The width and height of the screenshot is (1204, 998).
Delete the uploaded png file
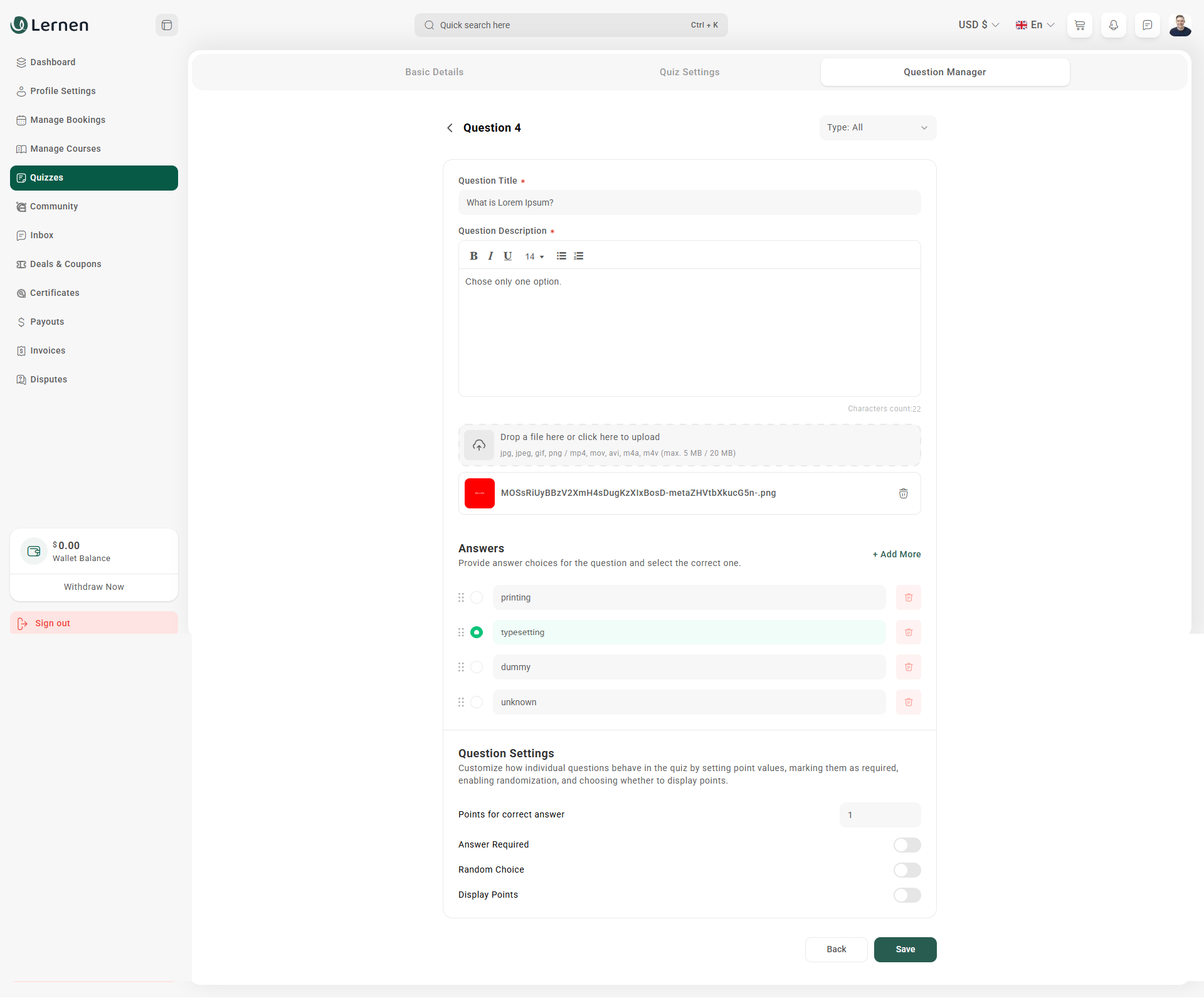coord(903,493)
